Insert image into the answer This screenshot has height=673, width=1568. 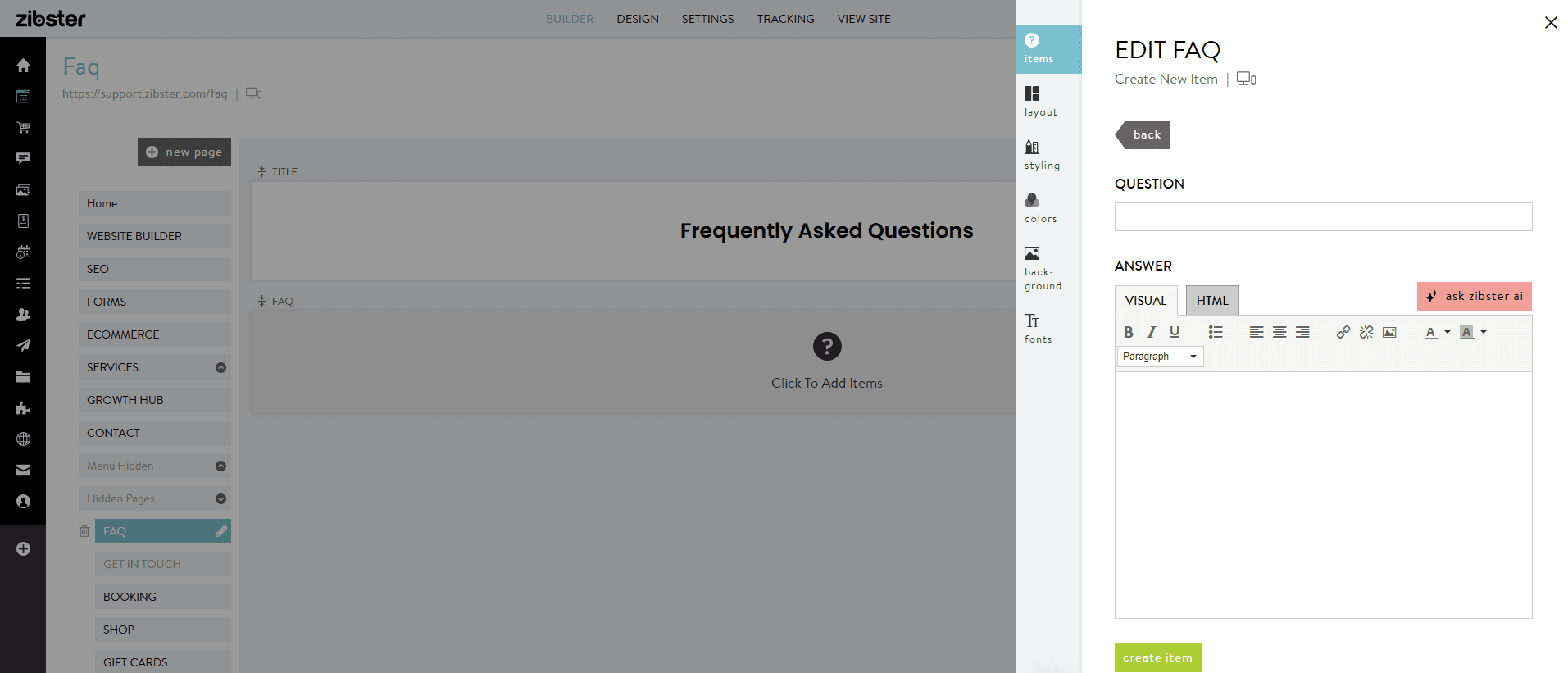[1389, 332]
